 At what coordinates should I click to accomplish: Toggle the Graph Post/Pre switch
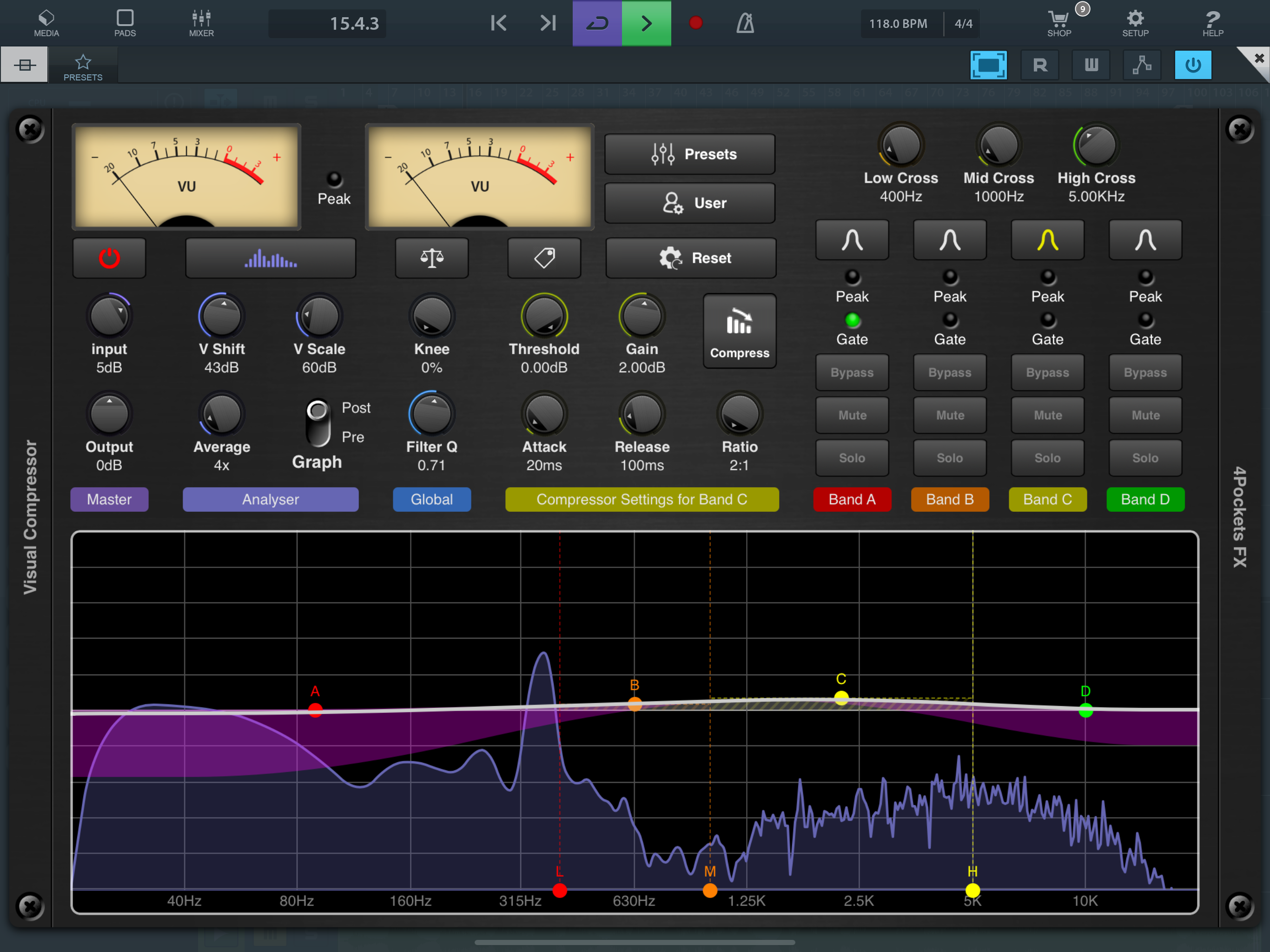coord(317,423)
